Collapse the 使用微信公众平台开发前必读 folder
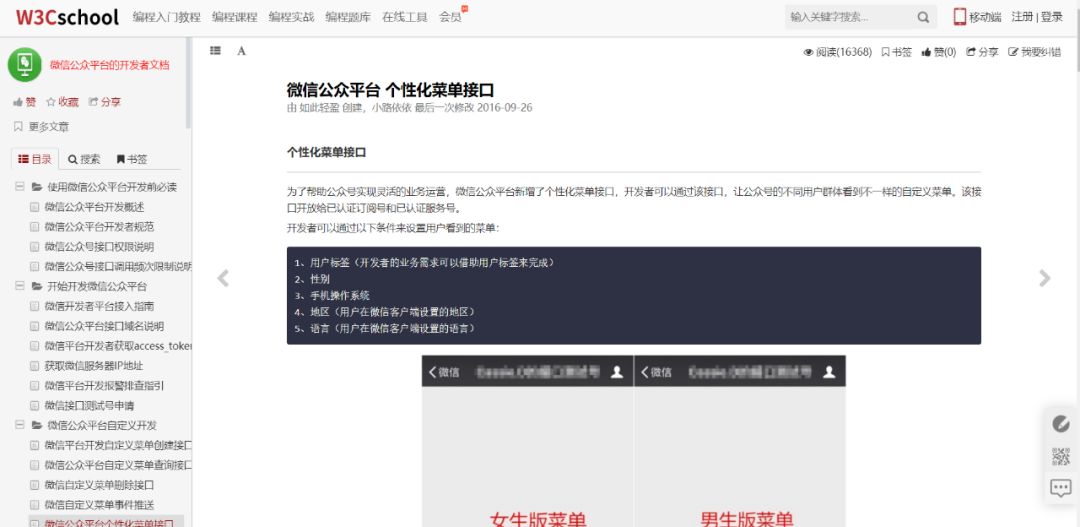 click(x=19, y=187)
